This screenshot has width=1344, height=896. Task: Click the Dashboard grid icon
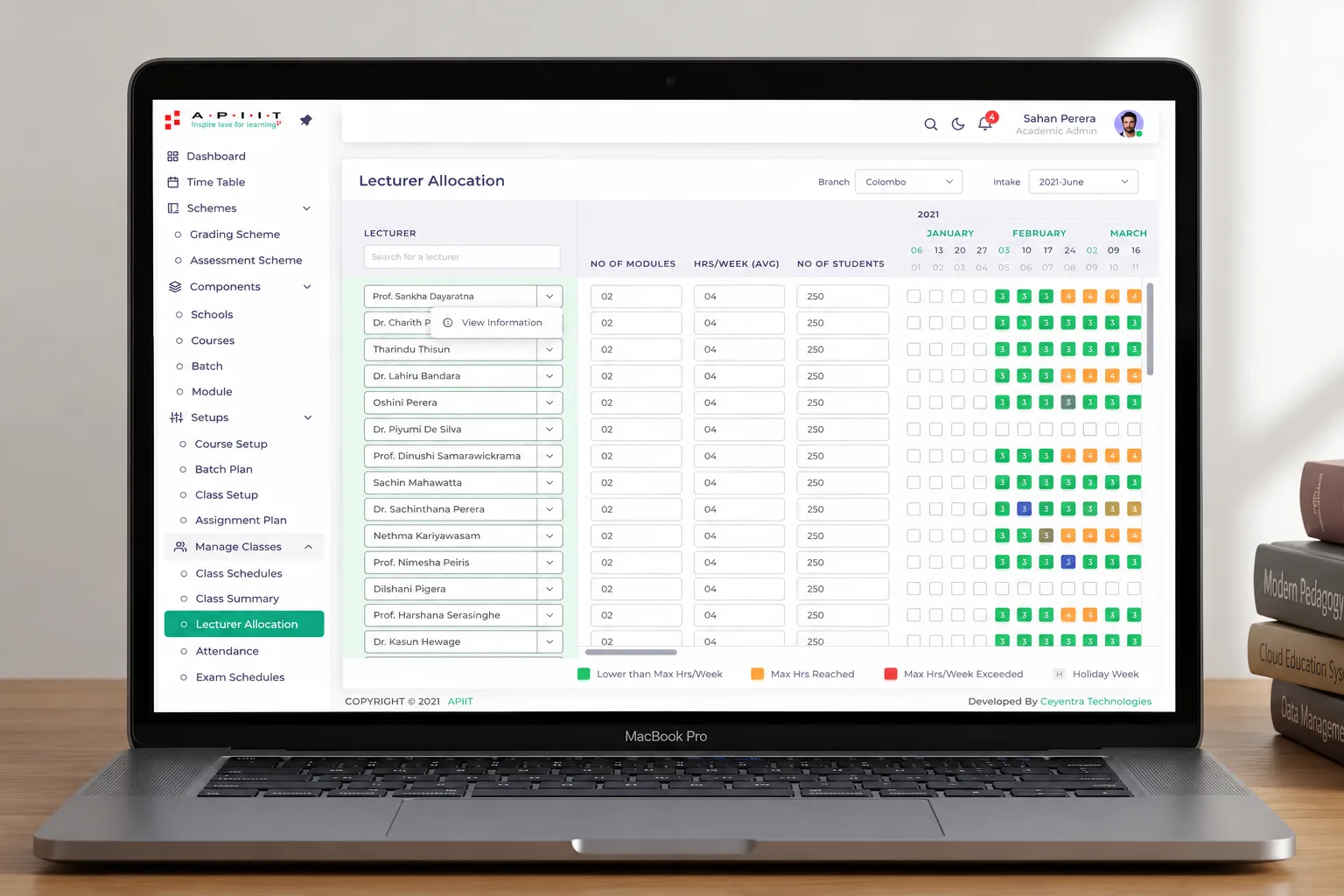click(172, 156)
